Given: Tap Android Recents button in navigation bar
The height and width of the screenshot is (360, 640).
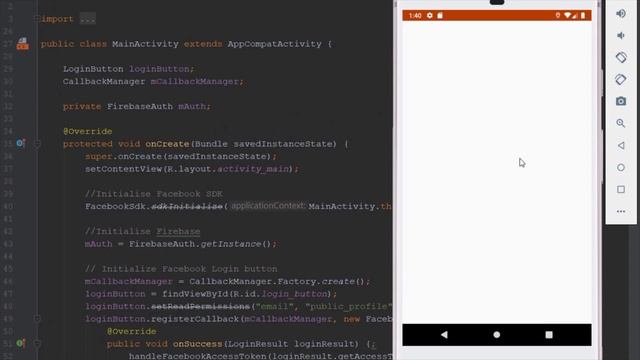Looking at the screenshot, I should point(549,335).
